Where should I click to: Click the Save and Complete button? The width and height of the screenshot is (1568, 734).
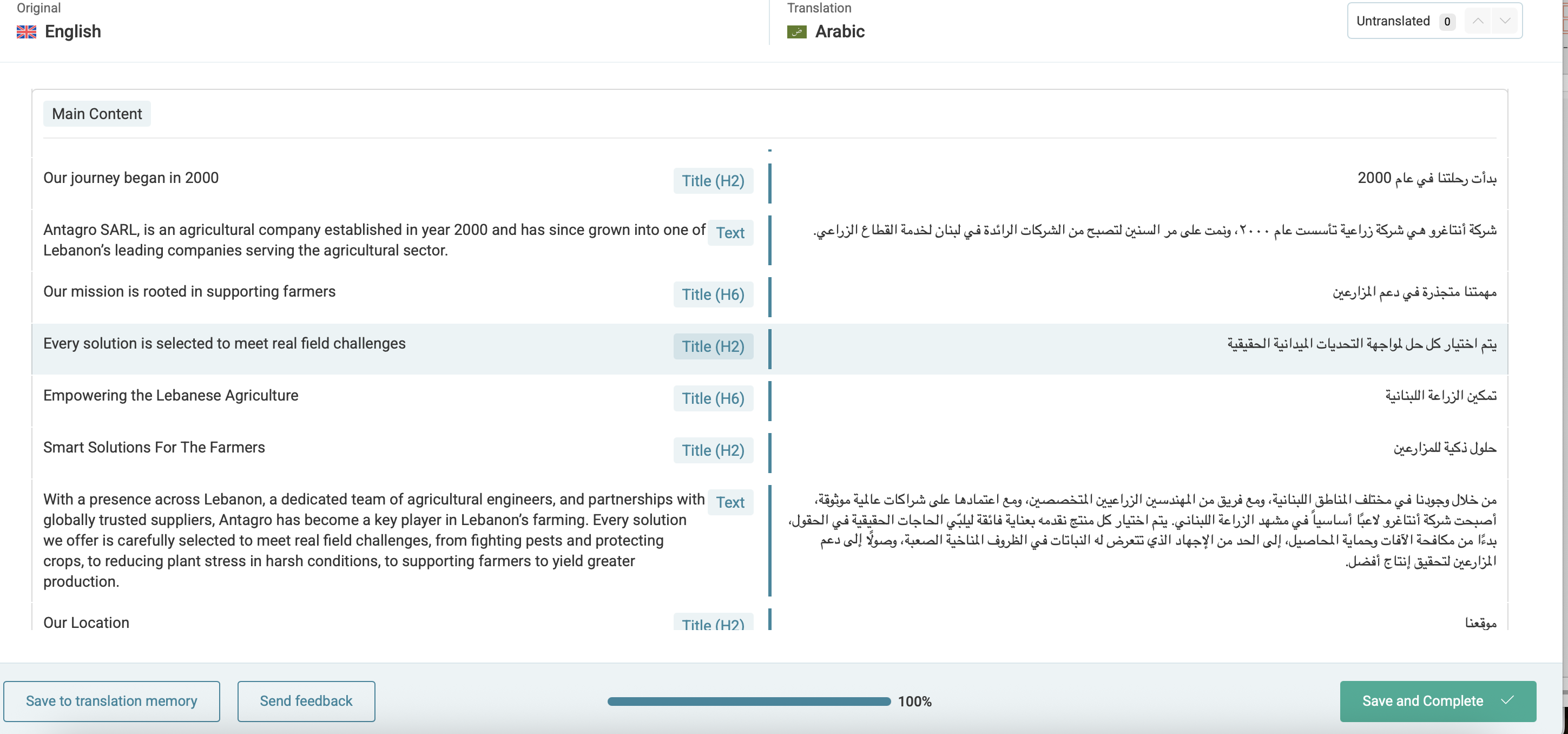pos(1438,701)
